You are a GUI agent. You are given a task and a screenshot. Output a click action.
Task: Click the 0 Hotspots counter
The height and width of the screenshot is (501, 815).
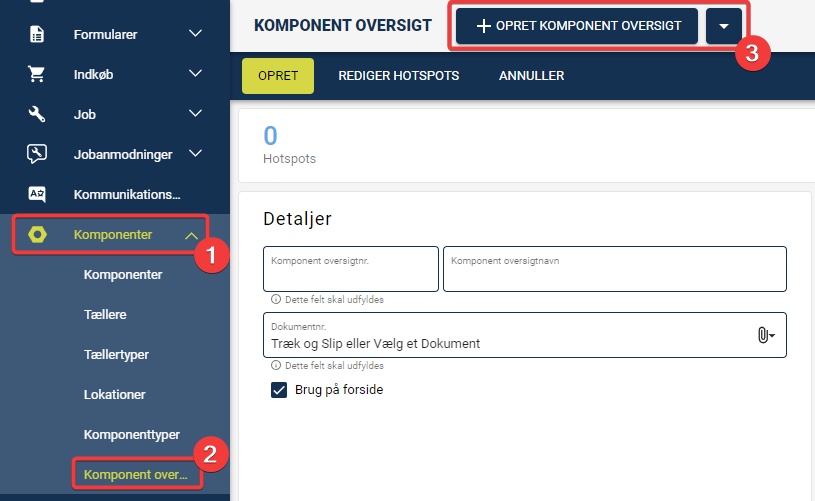[290, 145]
